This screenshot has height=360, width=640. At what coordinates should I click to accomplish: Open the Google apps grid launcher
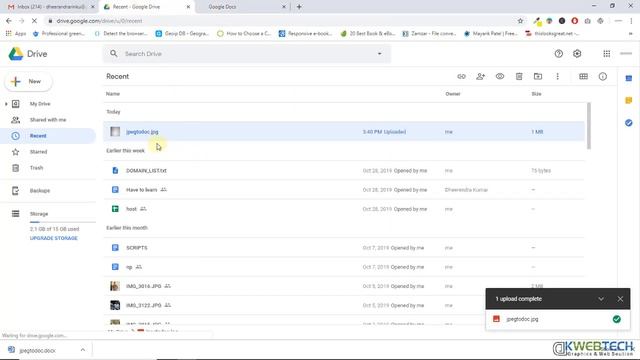pos(607,54)
